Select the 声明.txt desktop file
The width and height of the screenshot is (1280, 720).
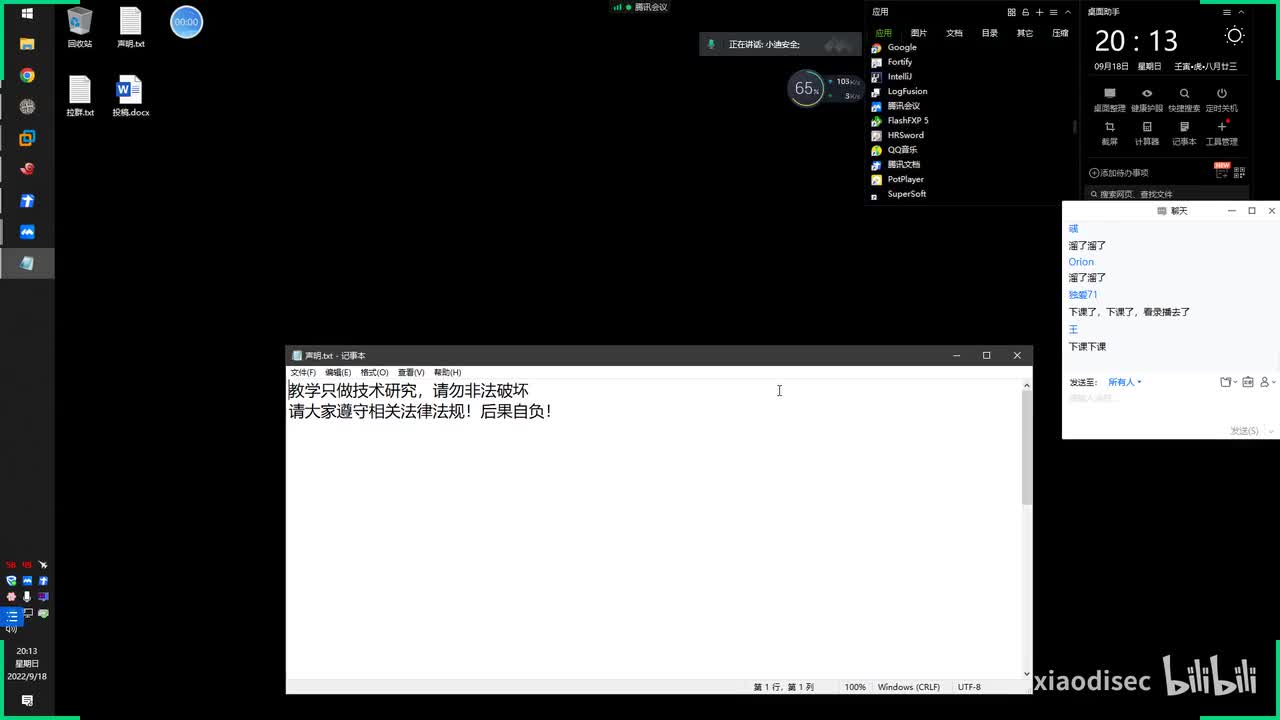click(x=131, y=28)
